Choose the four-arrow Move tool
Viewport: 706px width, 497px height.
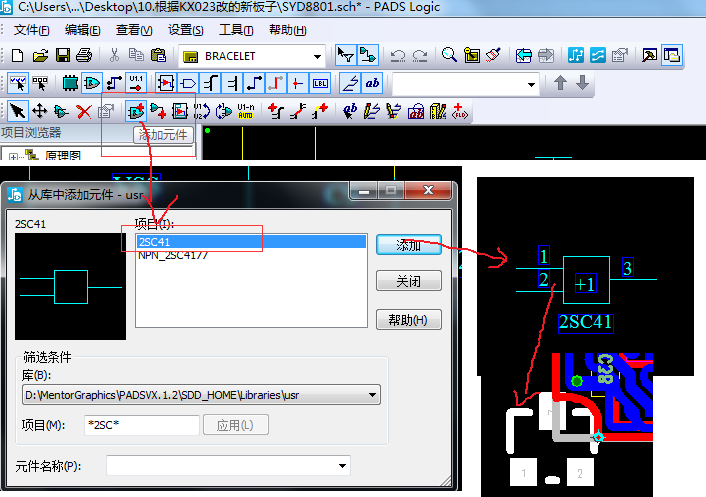tap(40, 111)
